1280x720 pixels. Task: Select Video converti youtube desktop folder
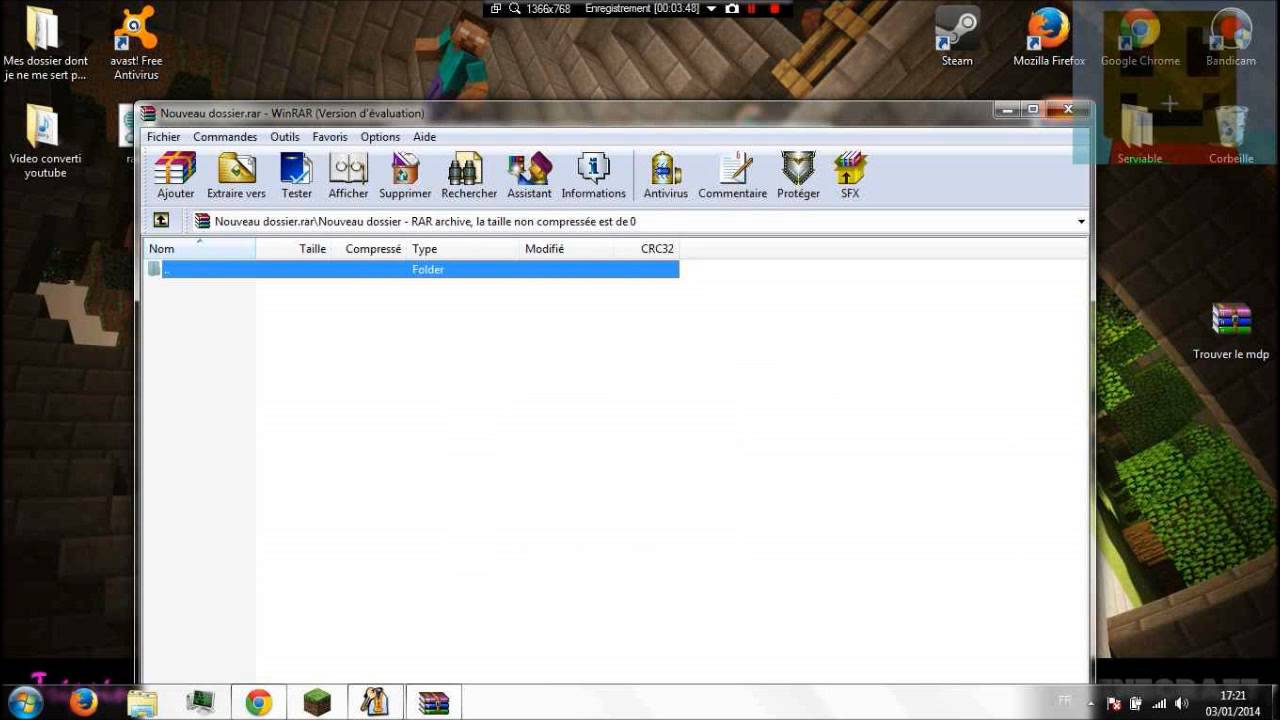point(45,141)
